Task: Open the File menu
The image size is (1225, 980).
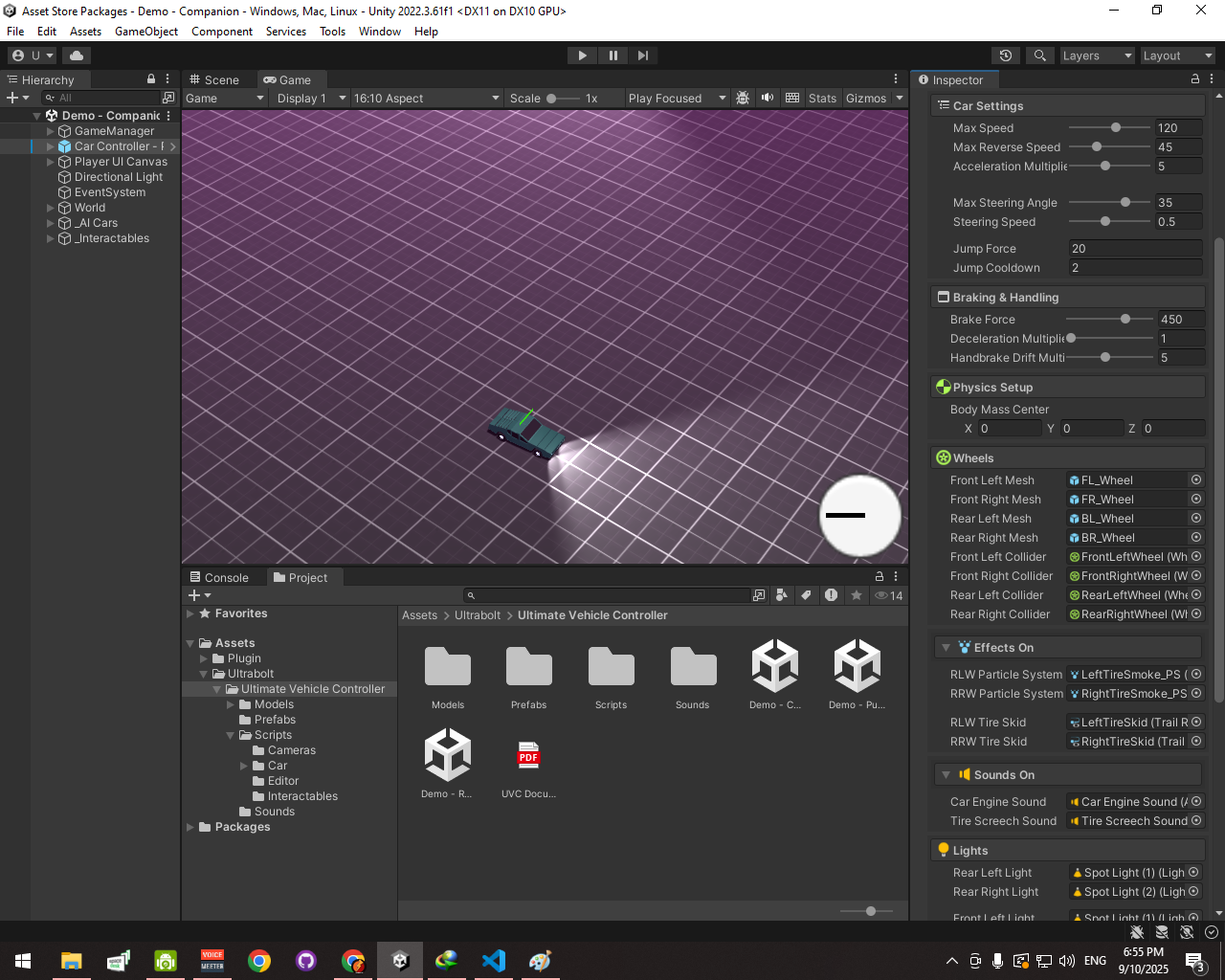Action: point(16,32)
